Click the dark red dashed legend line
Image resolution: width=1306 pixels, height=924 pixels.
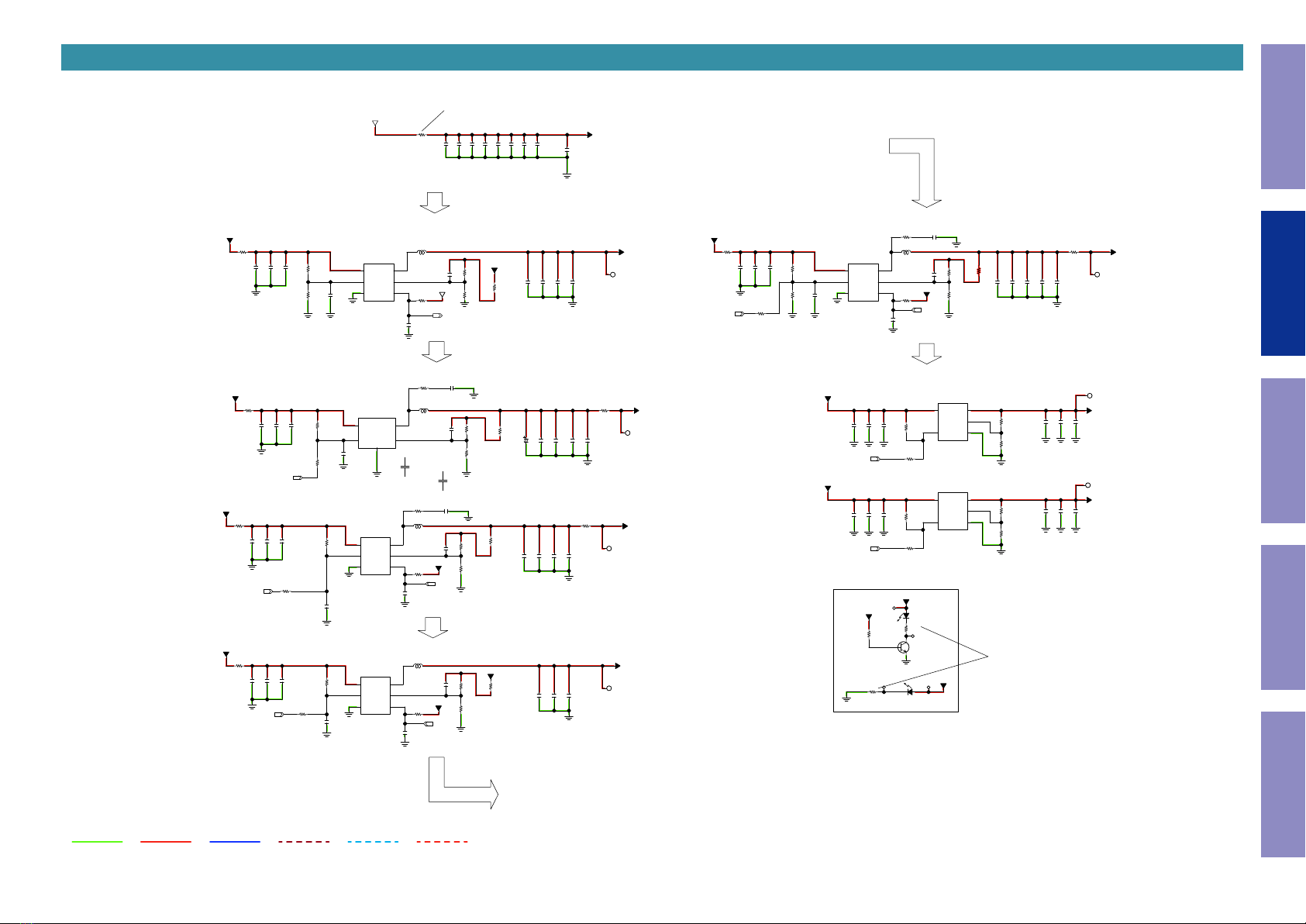304,841
